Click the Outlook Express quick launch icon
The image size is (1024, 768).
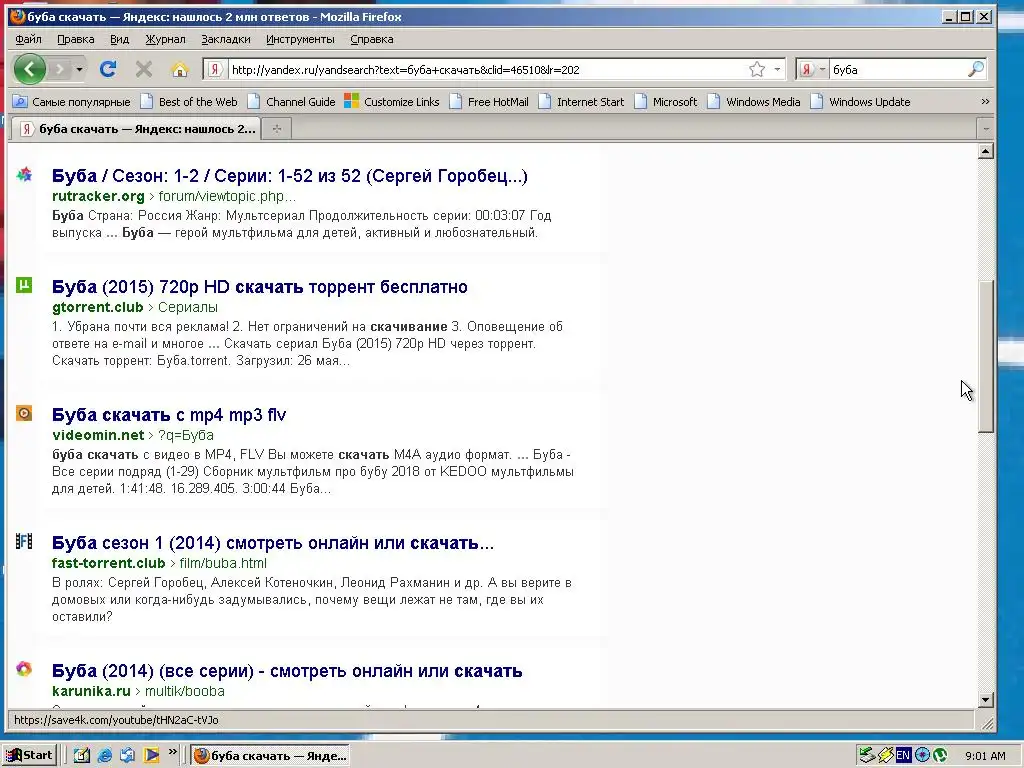[127, 755]
